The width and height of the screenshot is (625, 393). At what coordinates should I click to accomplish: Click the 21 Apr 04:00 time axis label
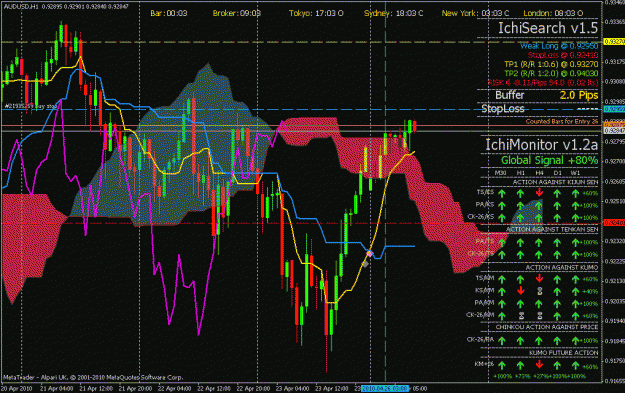(x=57, y=388)
